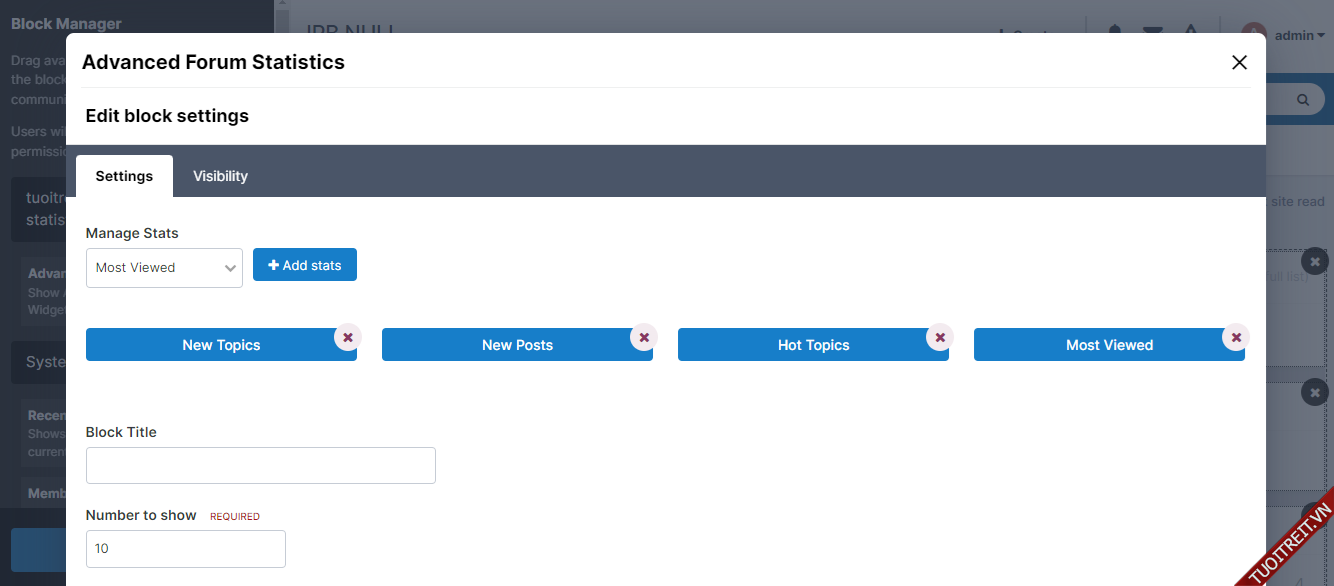1334x586 pixels.
Task: Click the Add stats button
Action: click(305, 265)
